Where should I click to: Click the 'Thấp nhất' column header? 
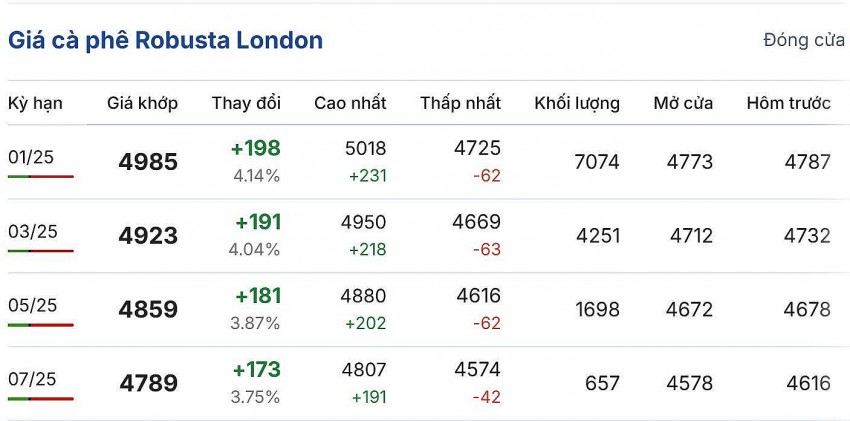[460, 103]
